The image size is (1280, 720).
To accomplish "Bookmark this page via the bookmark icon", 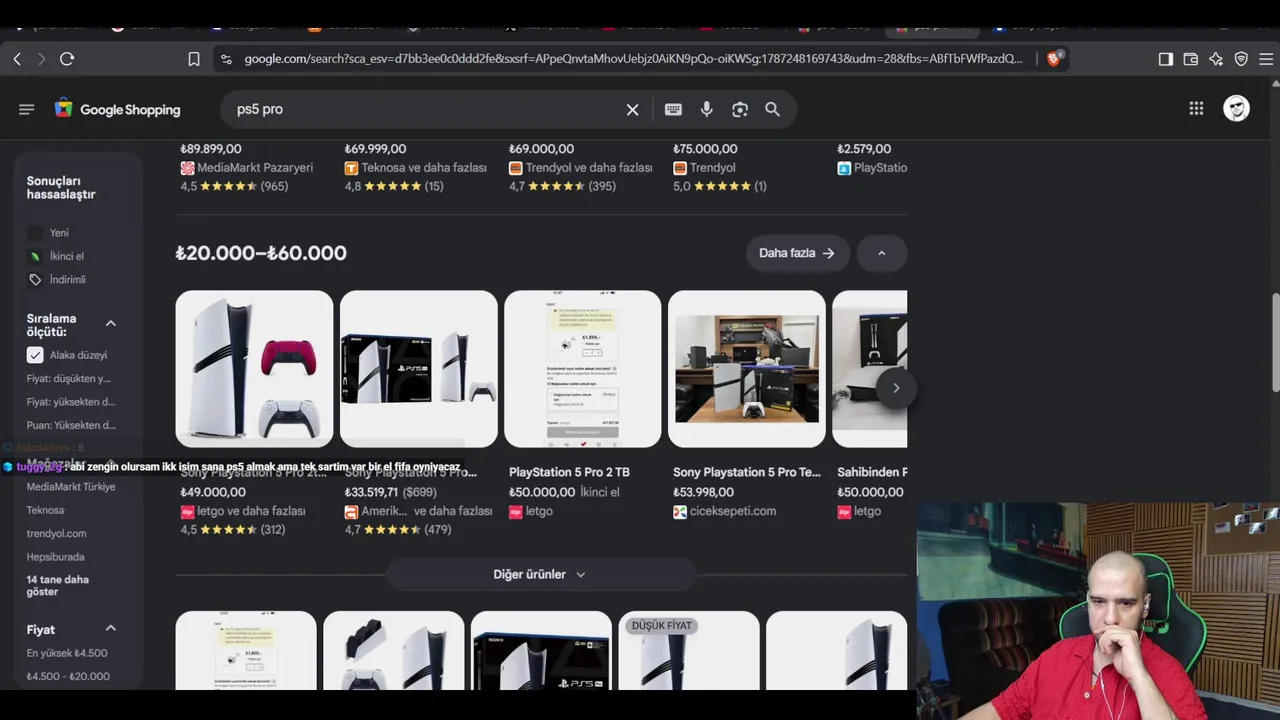I will pyautogui.click(x=194, y=59).
